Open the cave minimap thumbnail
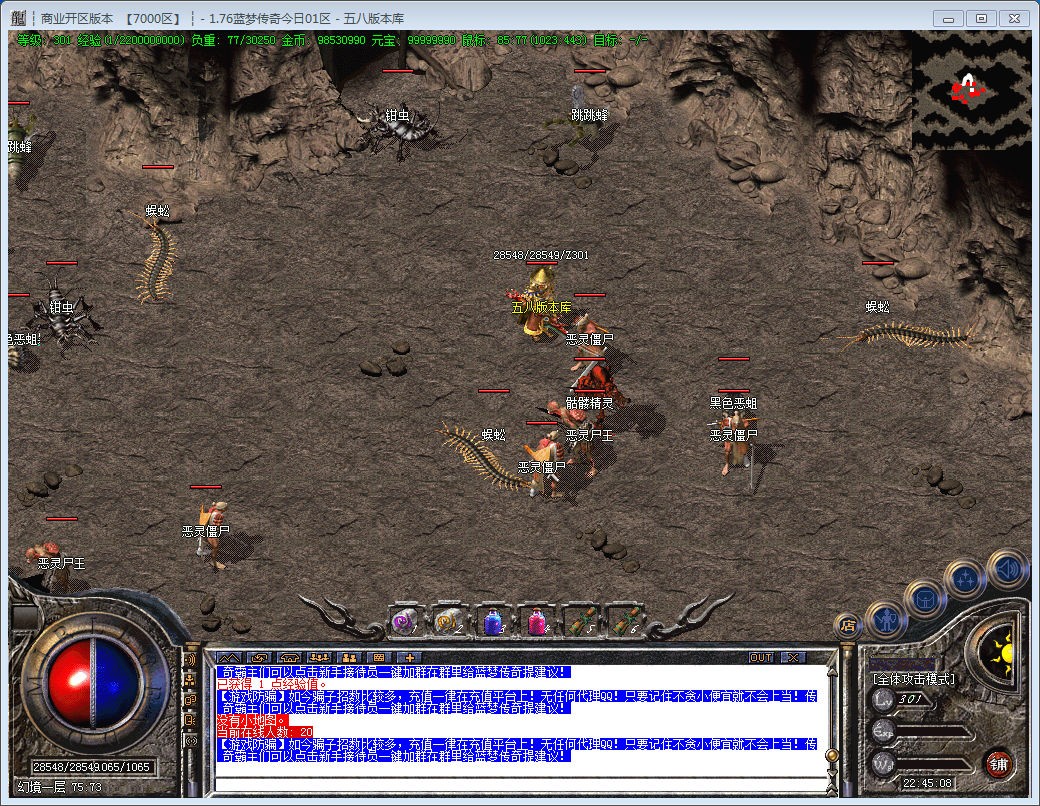The height and width of the screenshot is (806, 1040). (x=971, y=90)
